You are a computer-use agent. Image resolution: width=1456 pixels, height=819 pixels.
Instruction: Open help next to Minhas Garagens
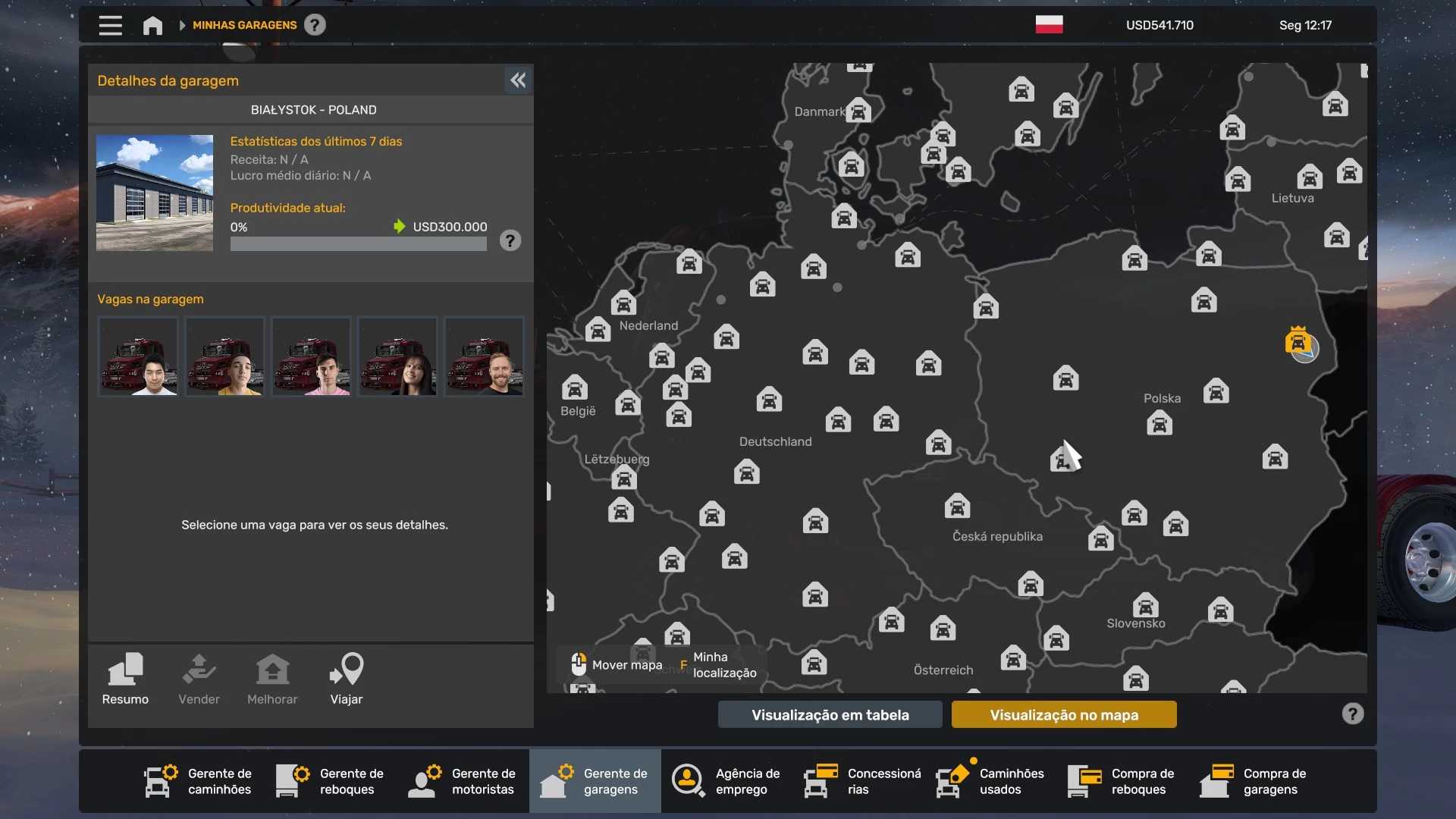(x=315, y=25)
